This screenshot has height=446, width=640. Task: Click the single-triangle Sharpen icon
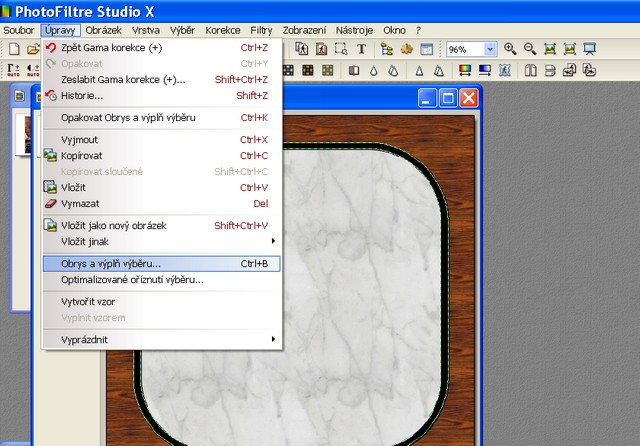(x=419, y=71)
